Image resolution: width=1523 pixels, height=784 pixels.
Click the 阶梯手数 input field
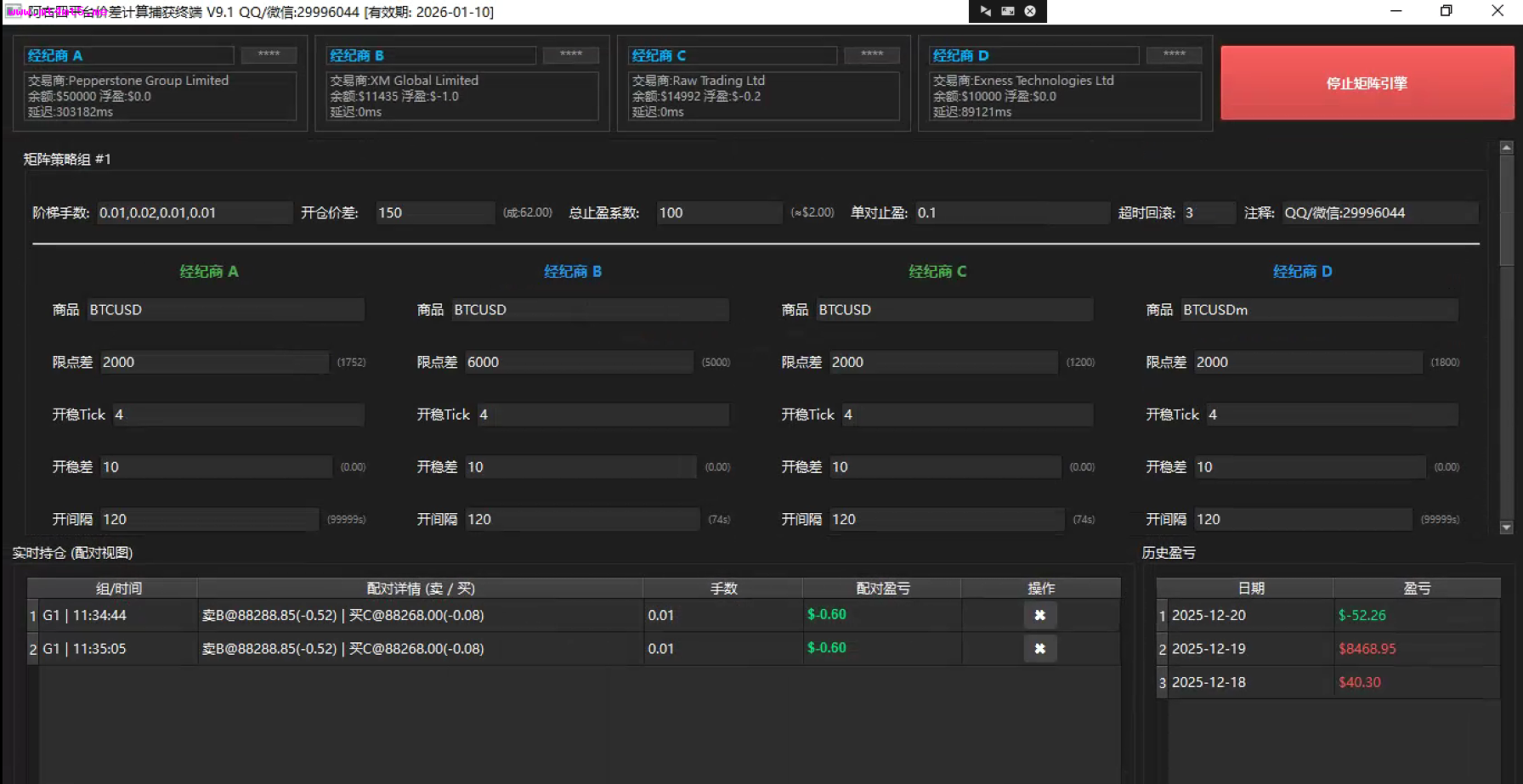coord(194,213)
